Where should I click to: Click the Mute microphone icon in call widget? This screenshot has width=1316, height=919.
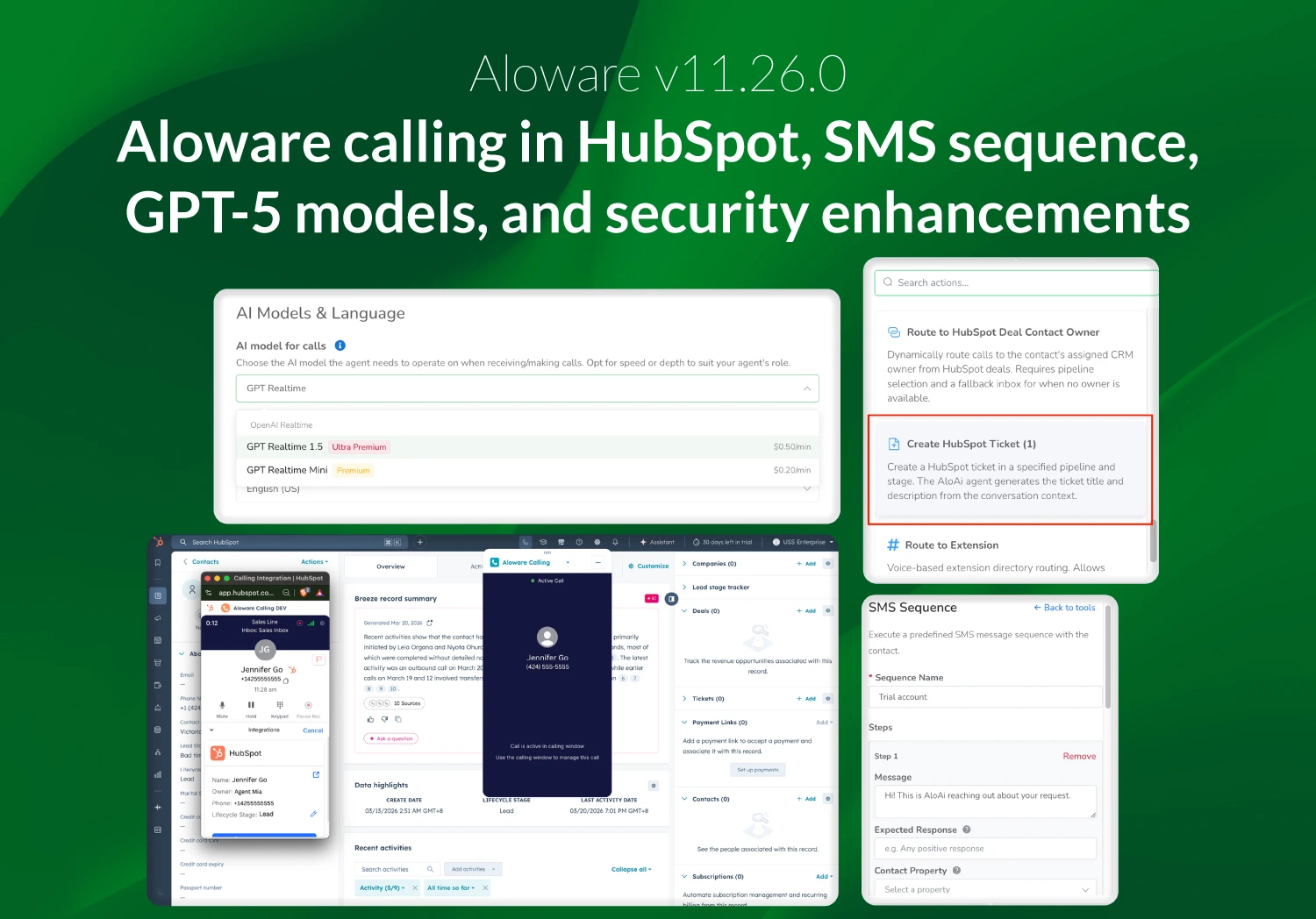pos(222,705)
